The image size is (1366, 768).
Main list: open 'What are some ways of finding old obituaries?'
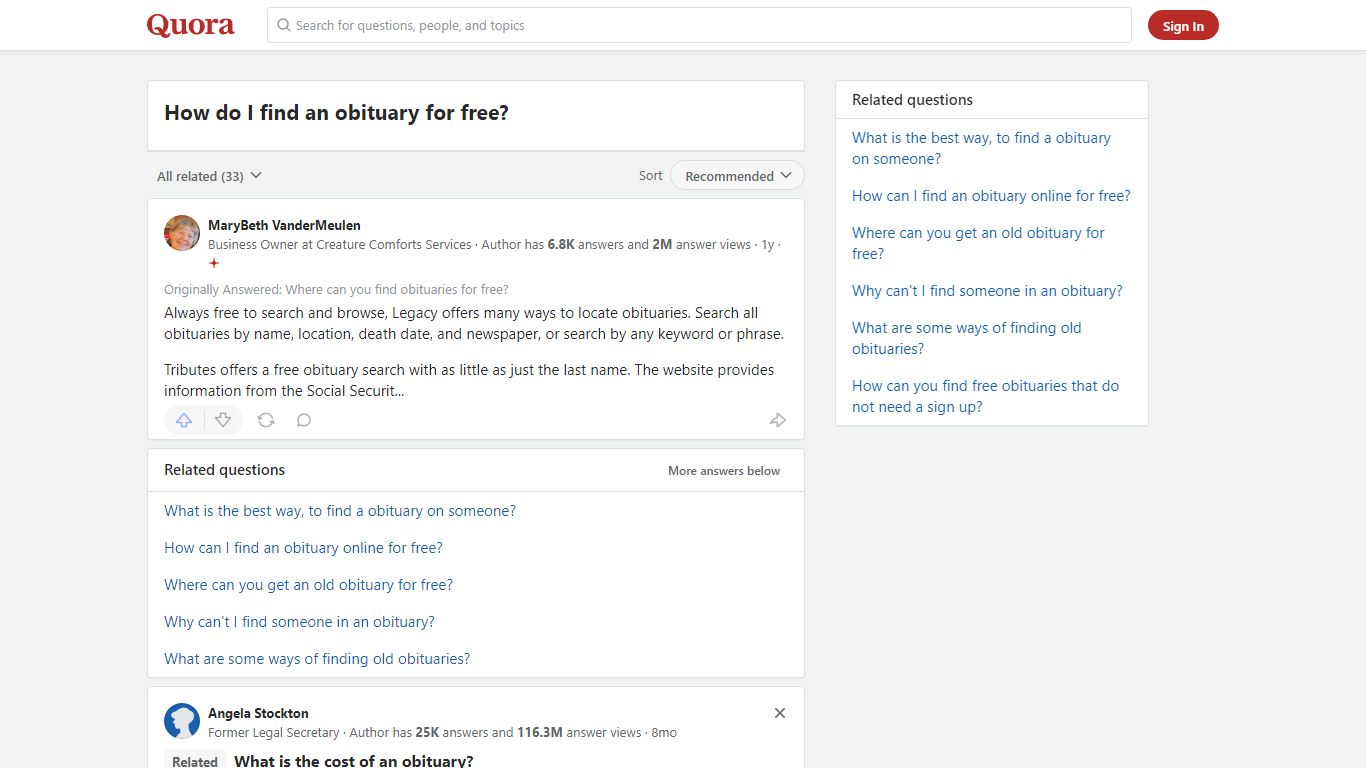coord(317,659)
